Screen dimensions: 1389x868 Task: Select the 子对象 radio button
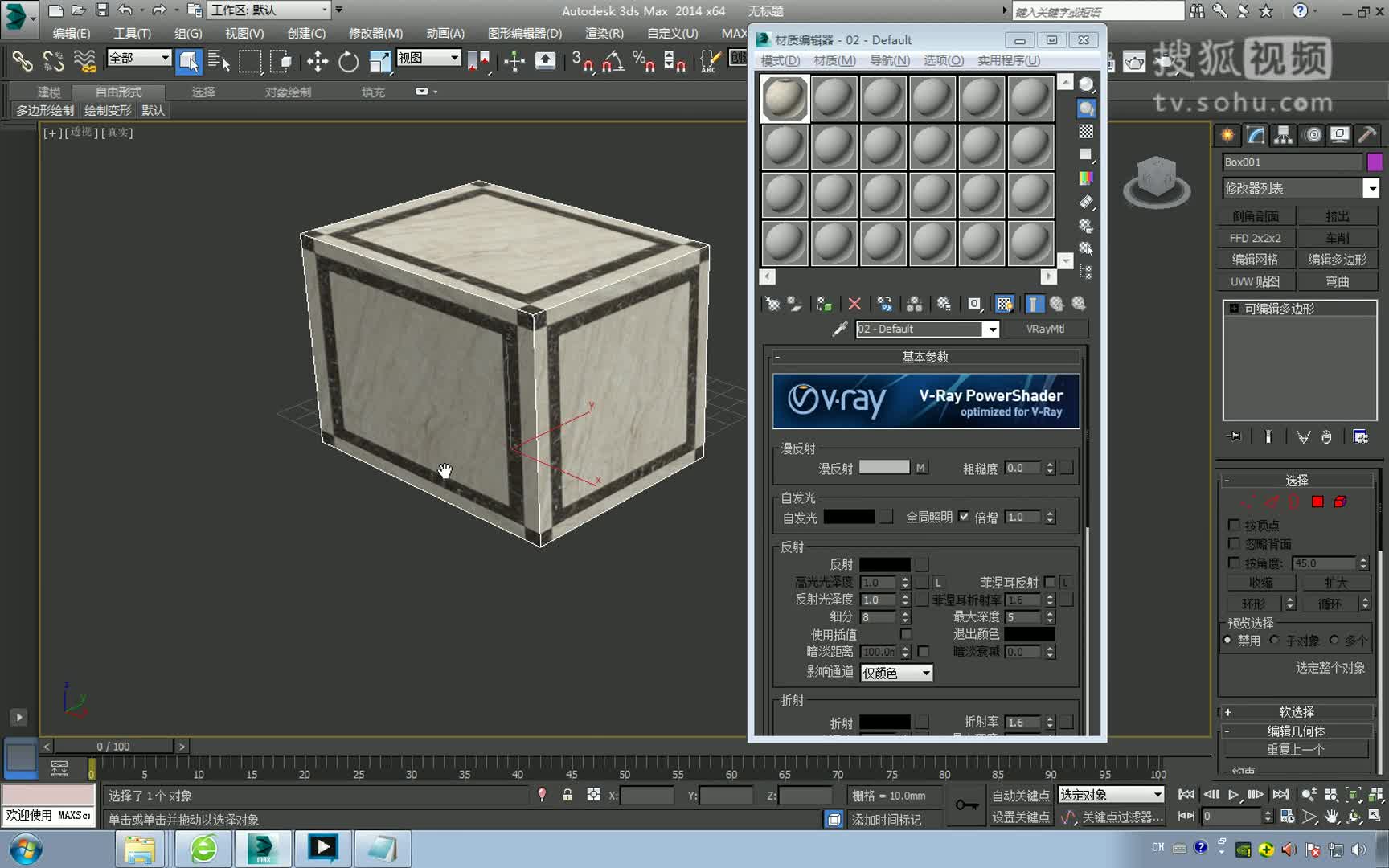pos(1275,641)
